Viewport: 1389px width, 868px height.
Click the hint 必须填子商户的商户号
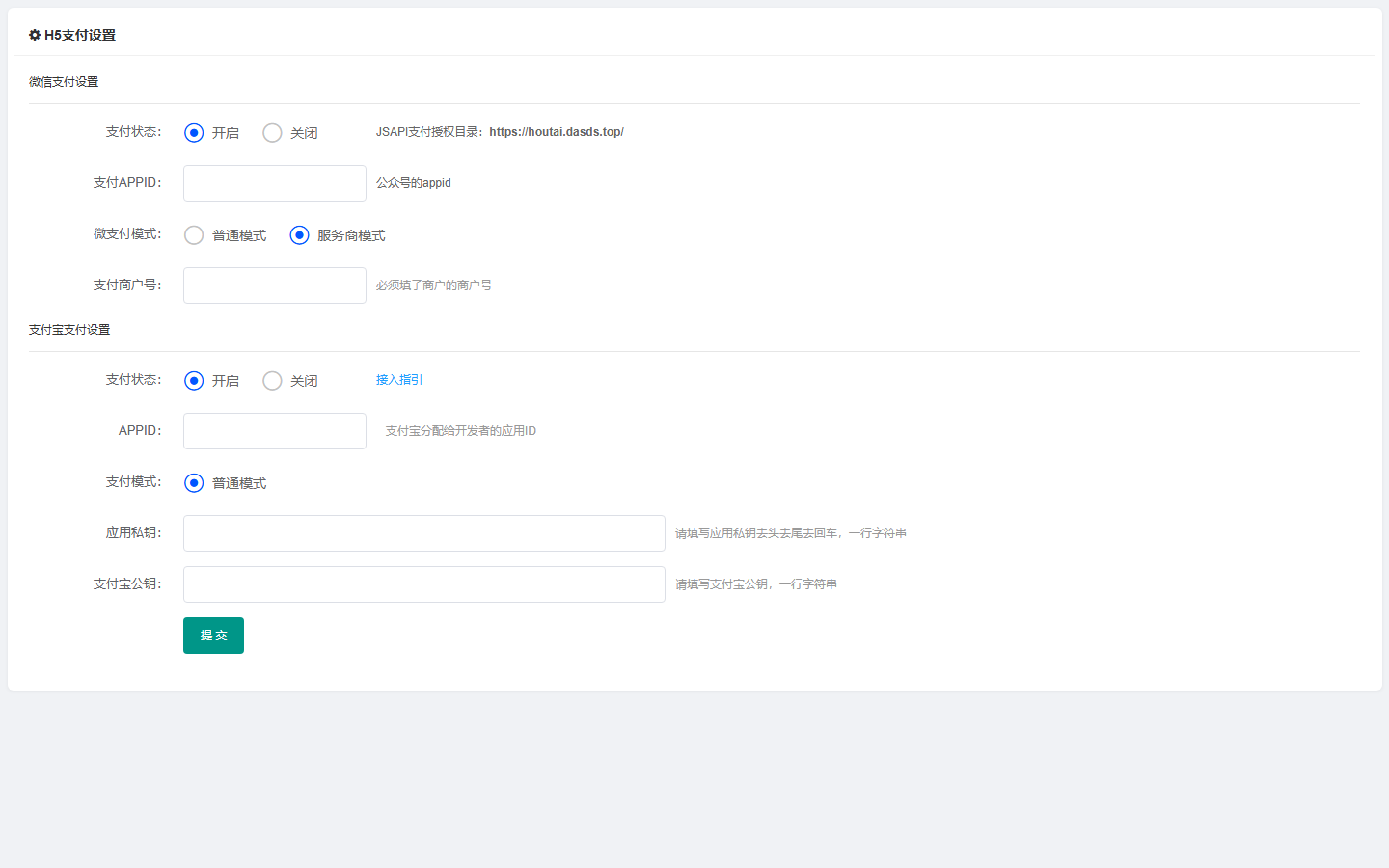pos(434,285)
